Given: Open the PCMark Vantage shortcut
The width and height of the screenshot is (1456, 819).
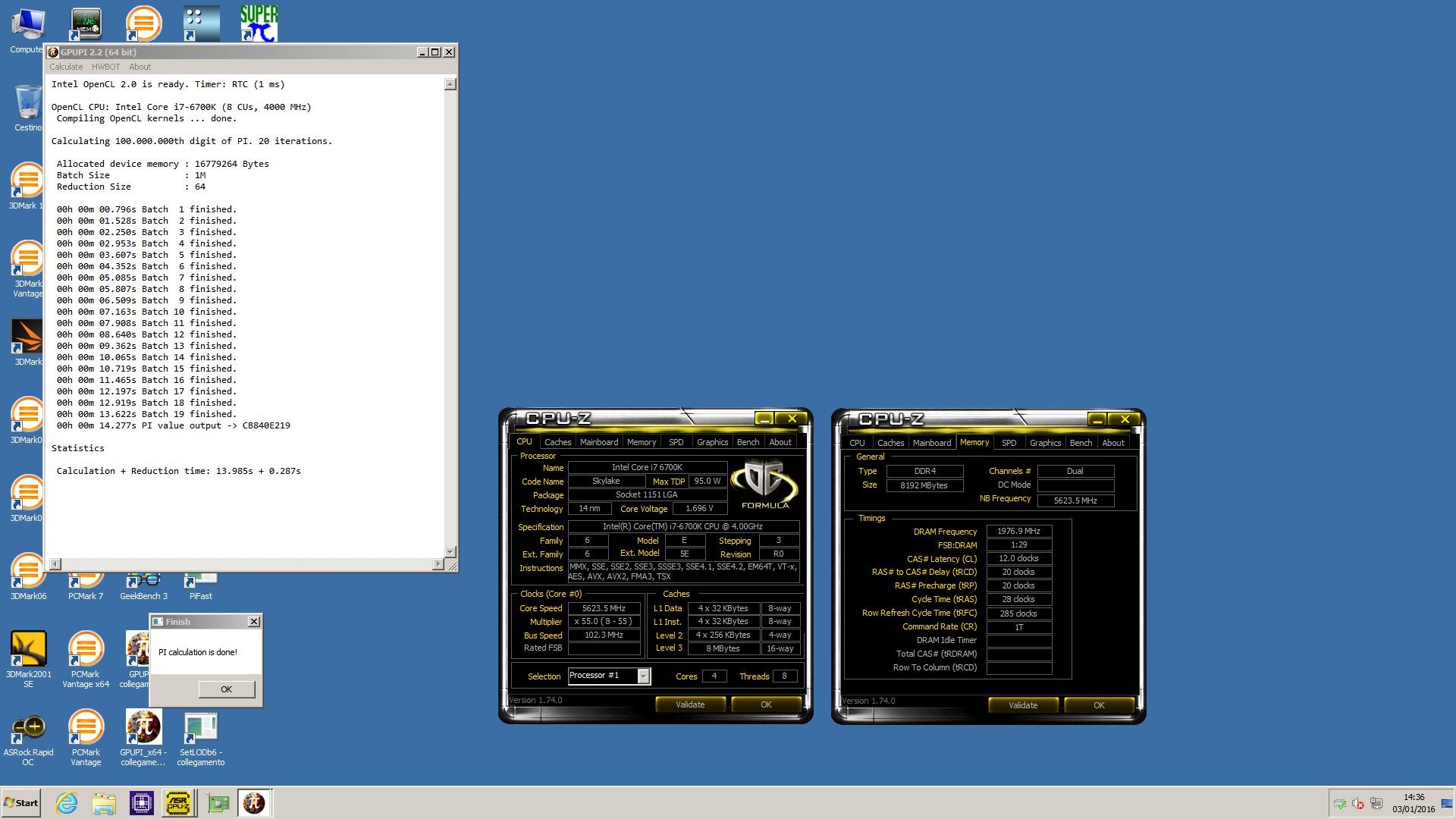Looking at the screenshot, I should (x=86, y=739).
